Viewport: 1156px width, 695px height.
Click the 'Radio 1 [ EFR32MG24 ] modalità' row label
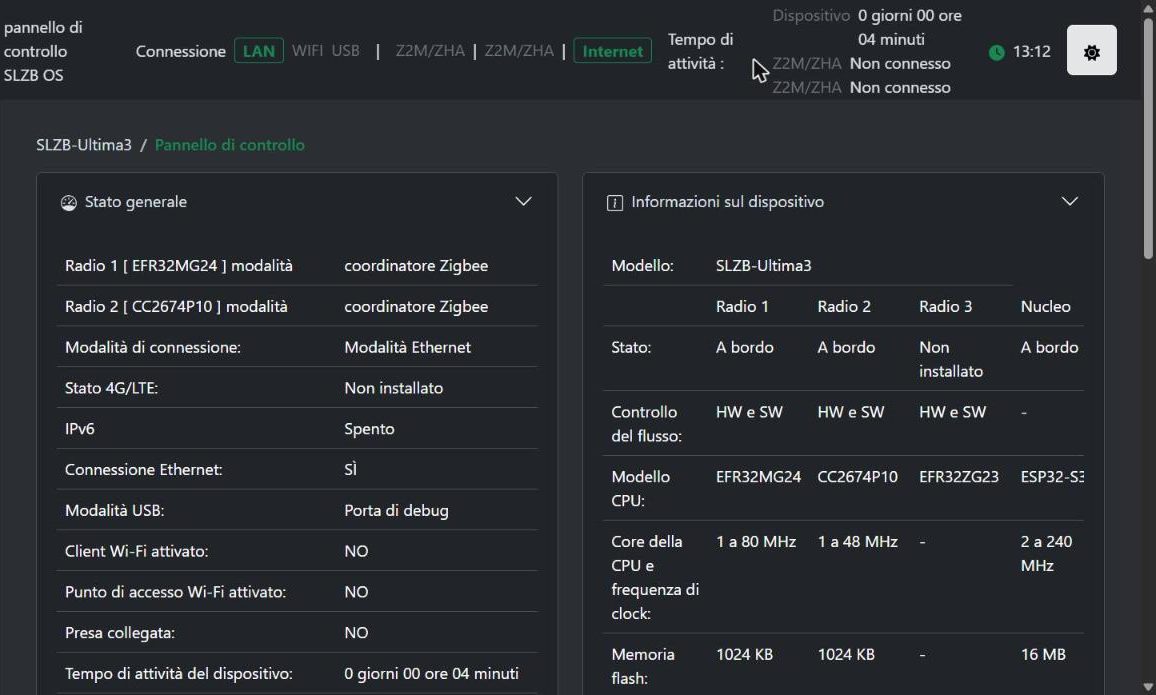[178, 265]
